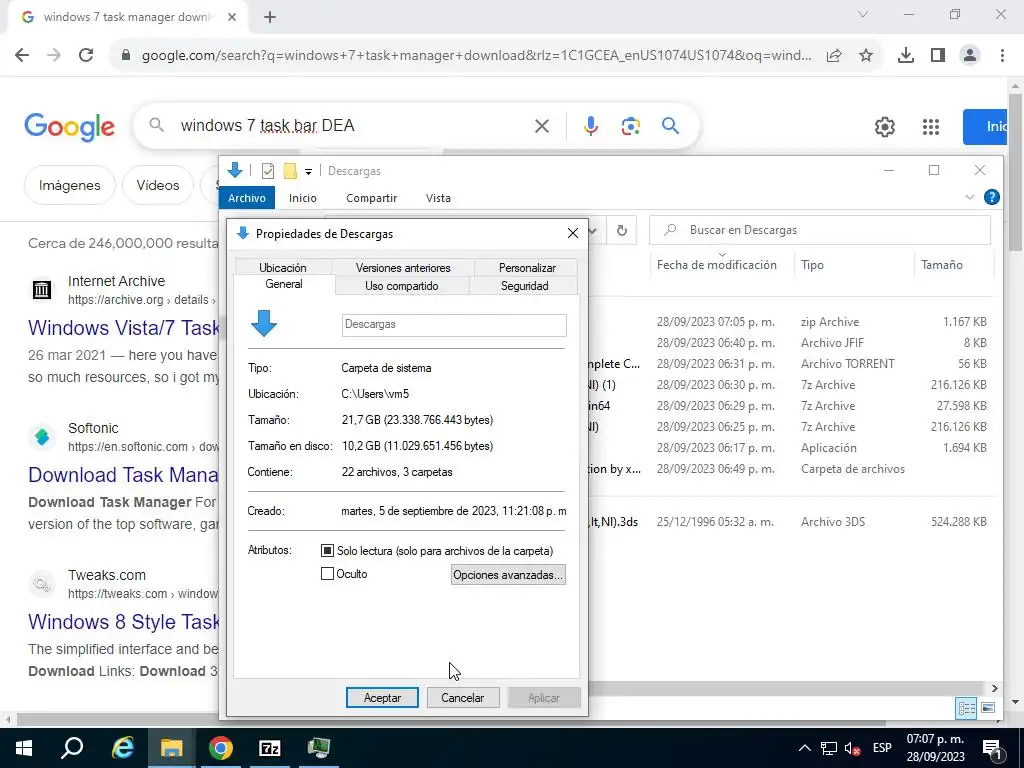Toggle Solo lectura attribute checkbox

[x=327, y=551]
